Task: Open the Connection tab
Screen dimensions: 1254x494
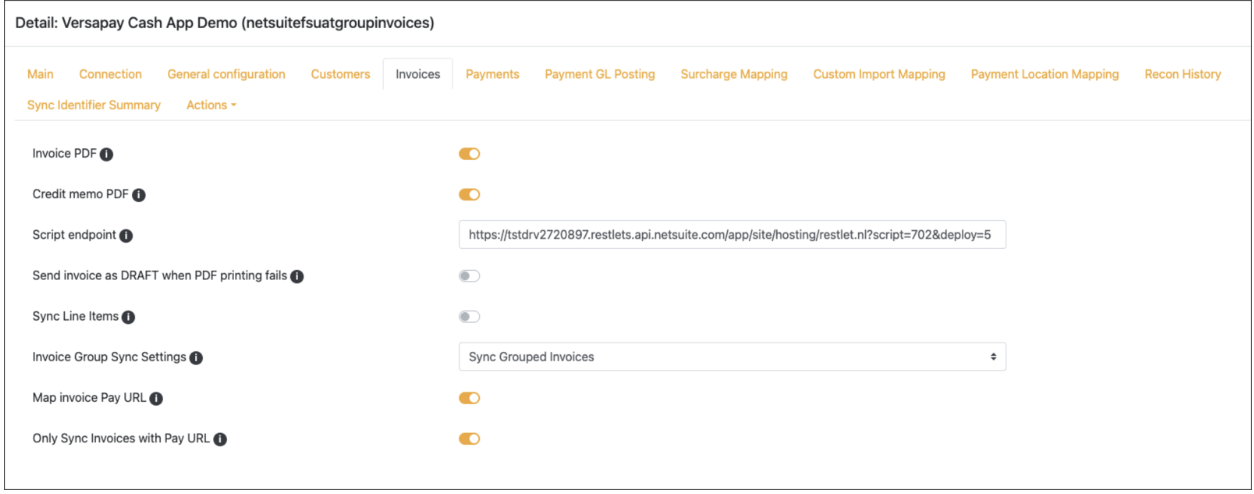Action: coord(111,74)
